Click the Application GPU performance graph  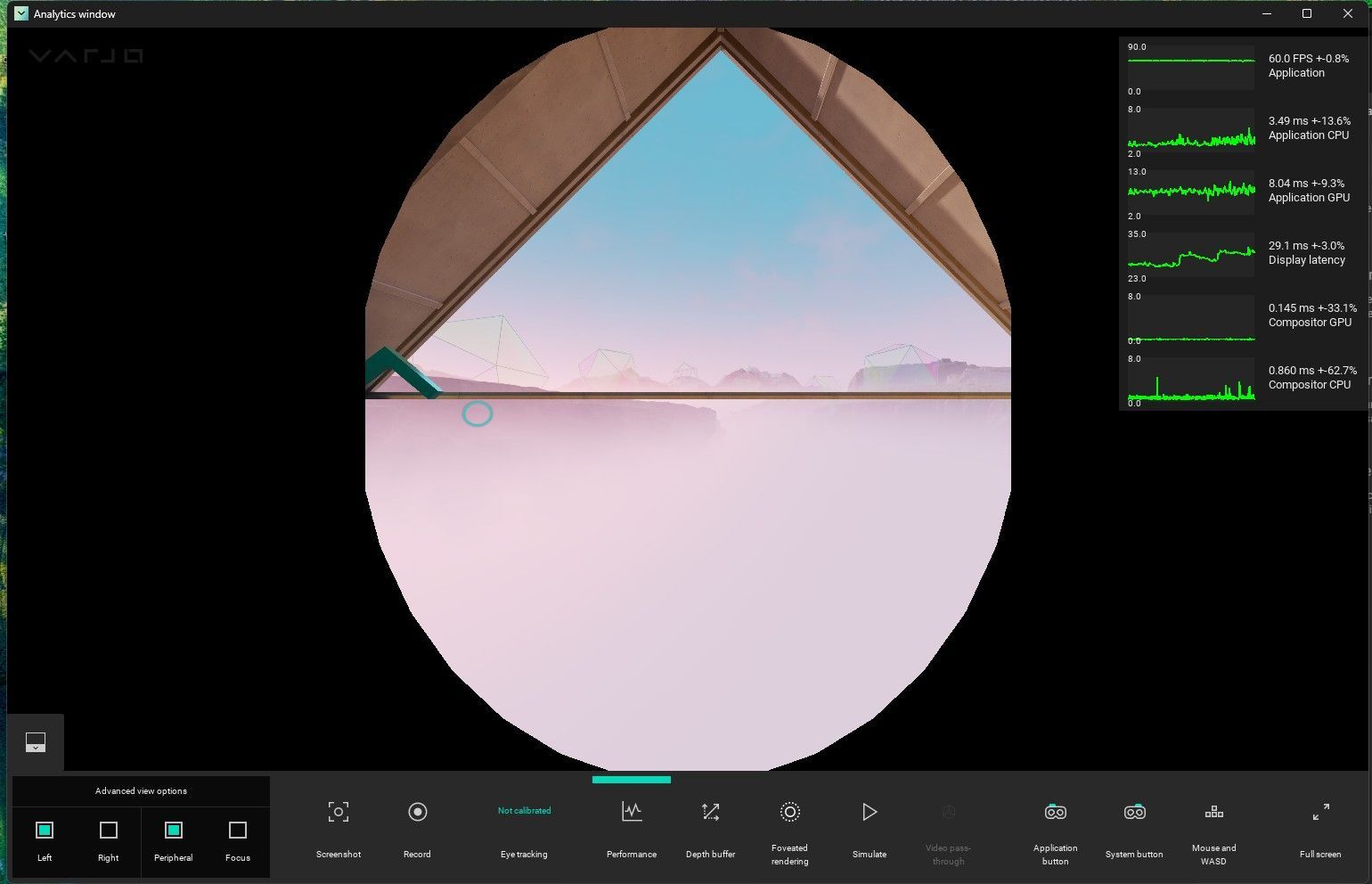tap(1191, 191)
